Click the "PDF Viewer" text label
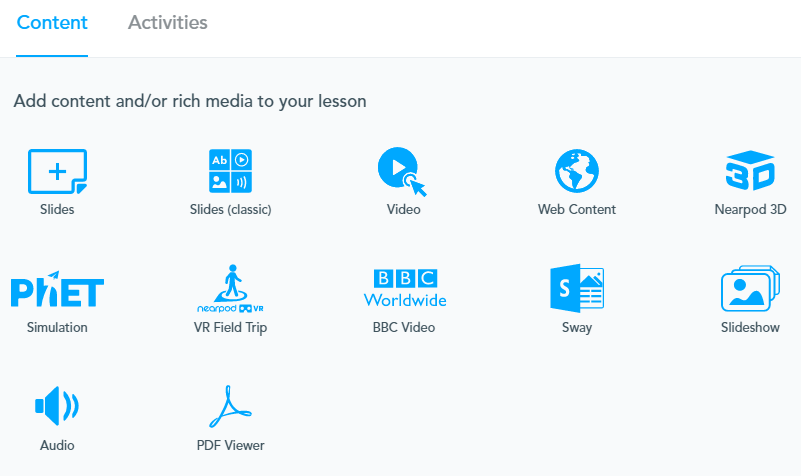The width and height of the screenshot is (801, 476). (231, 445)
